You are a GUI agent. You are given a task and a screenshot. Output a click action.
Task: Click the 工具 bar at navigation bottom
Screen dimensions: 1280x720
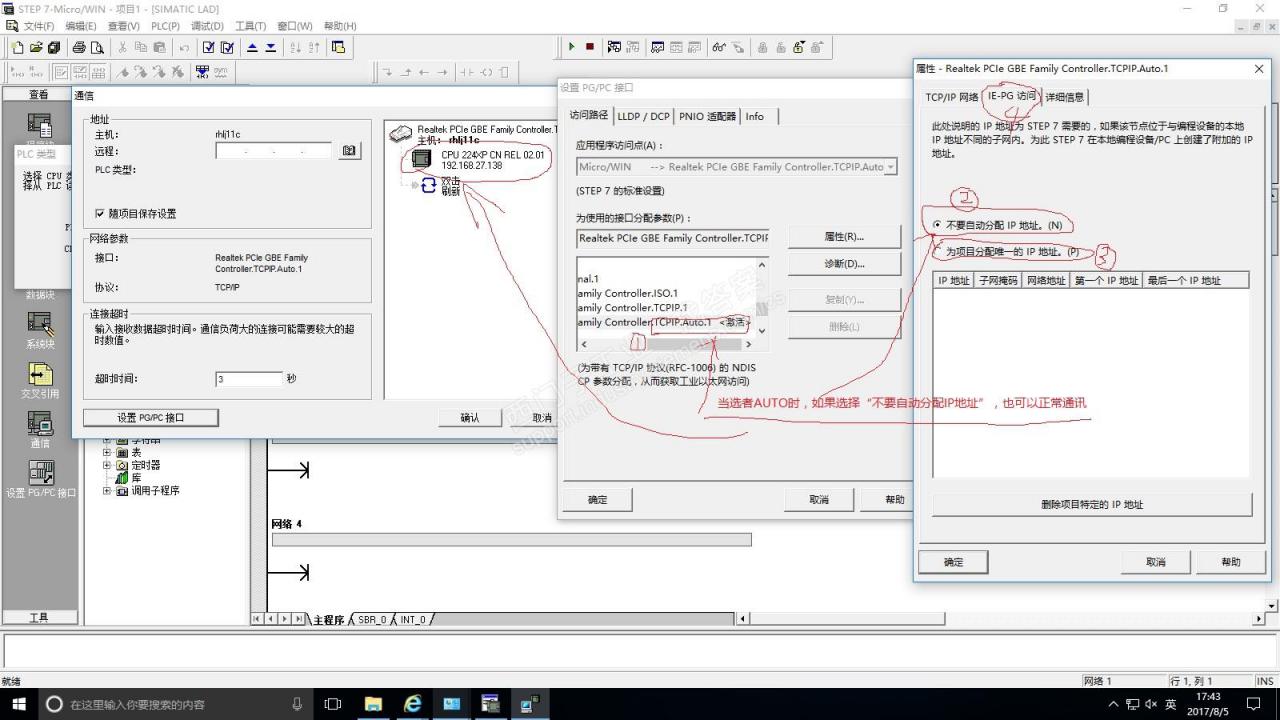coord(39,618)
